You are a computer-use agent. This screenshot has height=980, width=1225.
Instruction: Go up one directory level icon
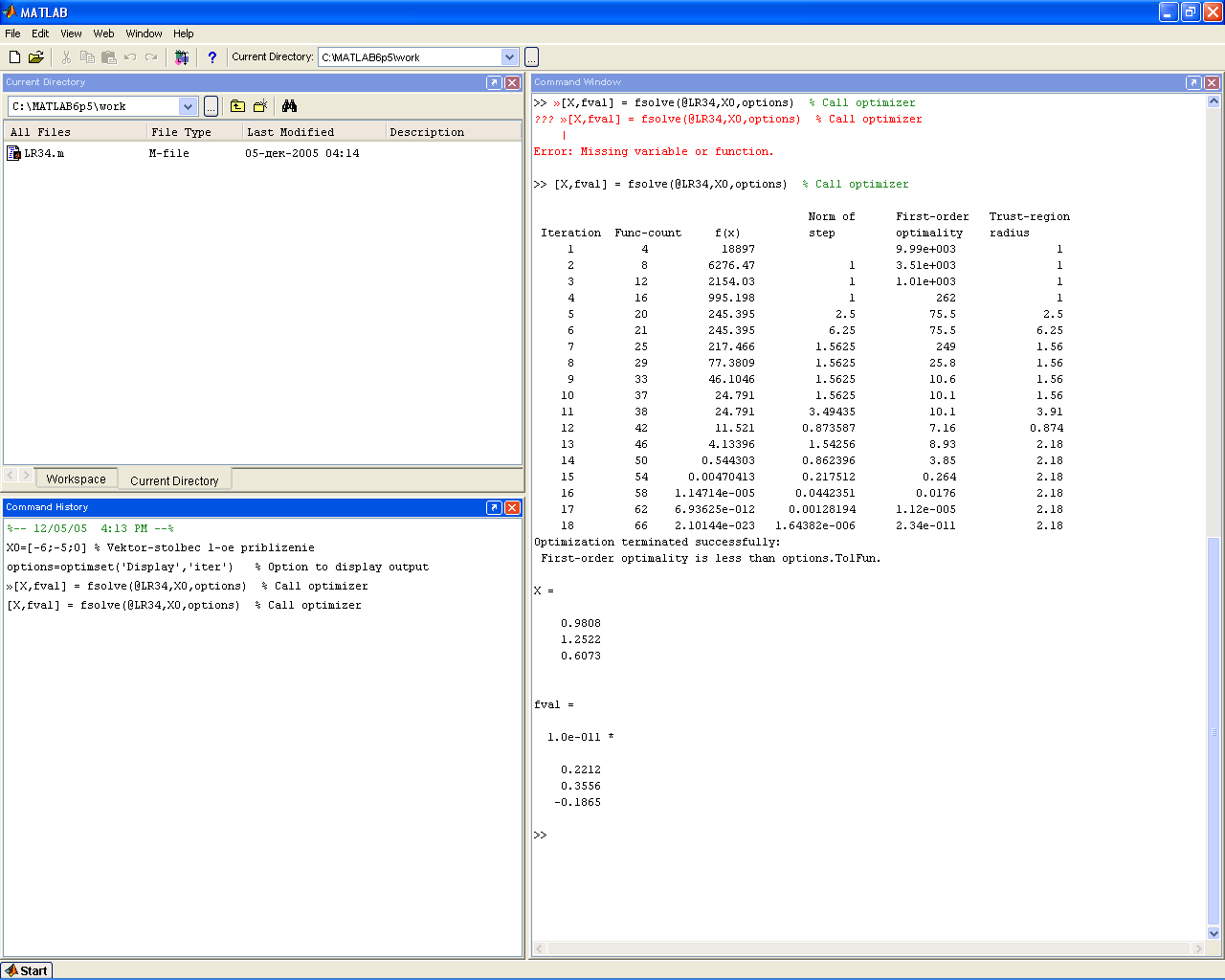[237, 106]
